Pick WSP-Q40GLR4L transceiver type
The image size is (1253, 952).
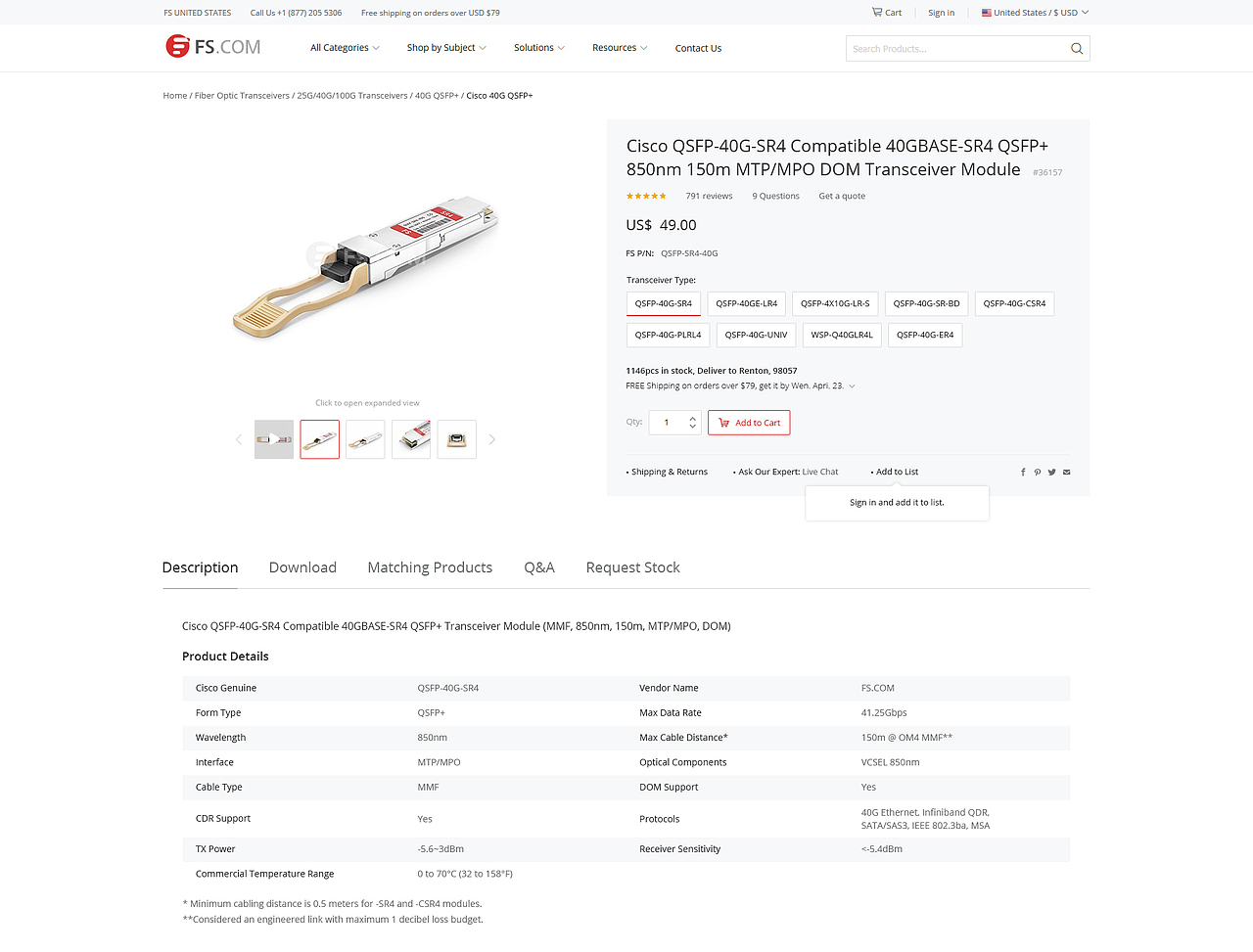[842, 336]
